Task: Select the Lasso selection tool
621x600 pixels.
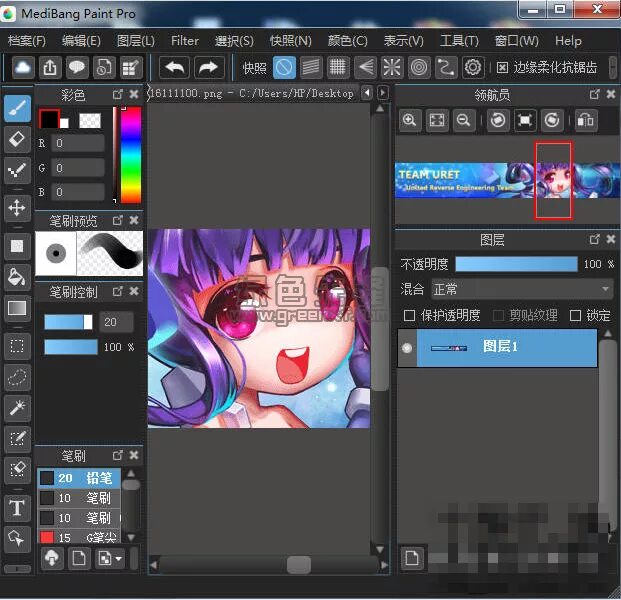Action: click(x=17, y=377)
